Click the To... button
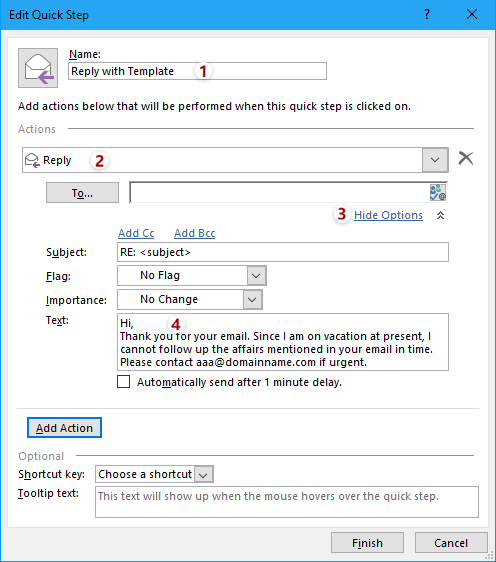496x562 pixels. 82,193
